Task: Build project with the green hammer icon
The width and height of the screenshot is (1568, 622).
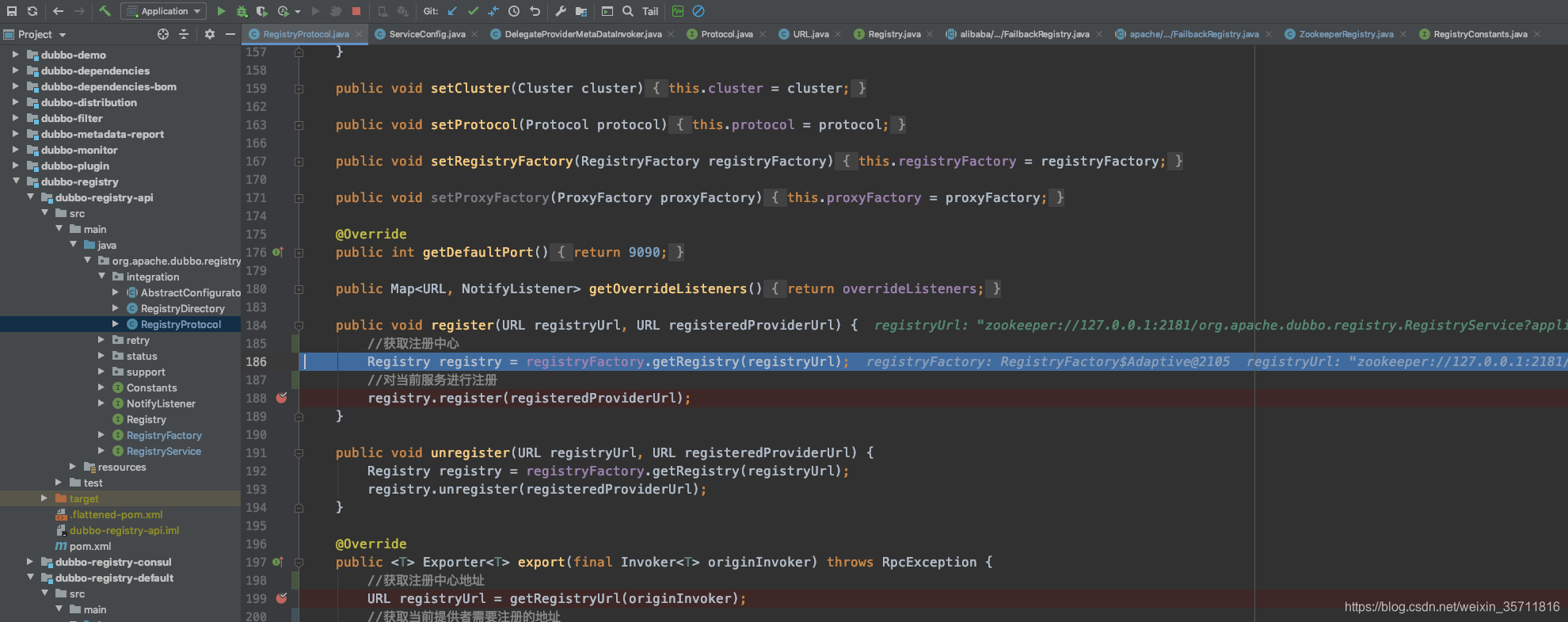Action: (105, 11)
